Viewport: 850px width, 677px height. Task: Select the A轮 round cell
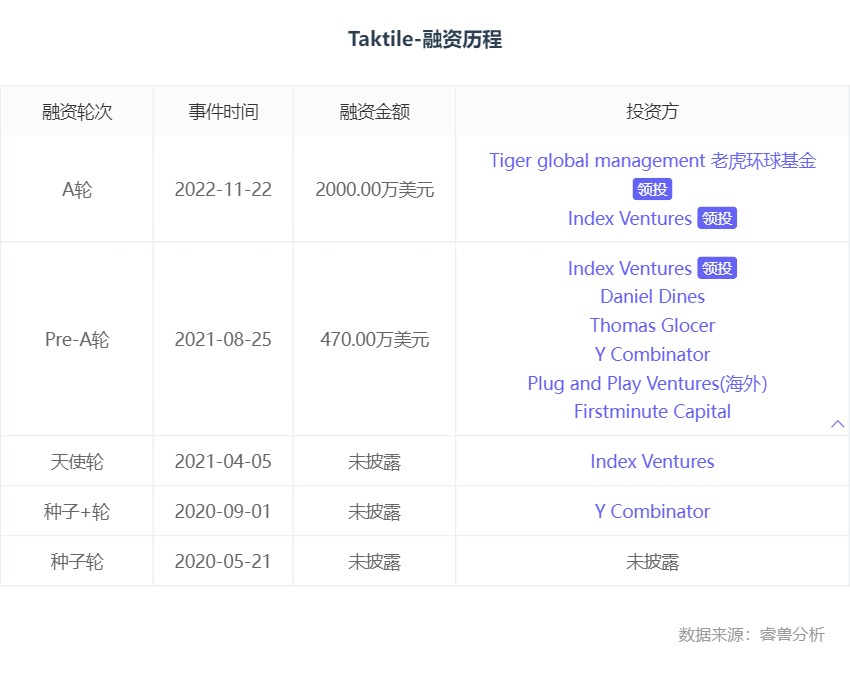(77, 190)
